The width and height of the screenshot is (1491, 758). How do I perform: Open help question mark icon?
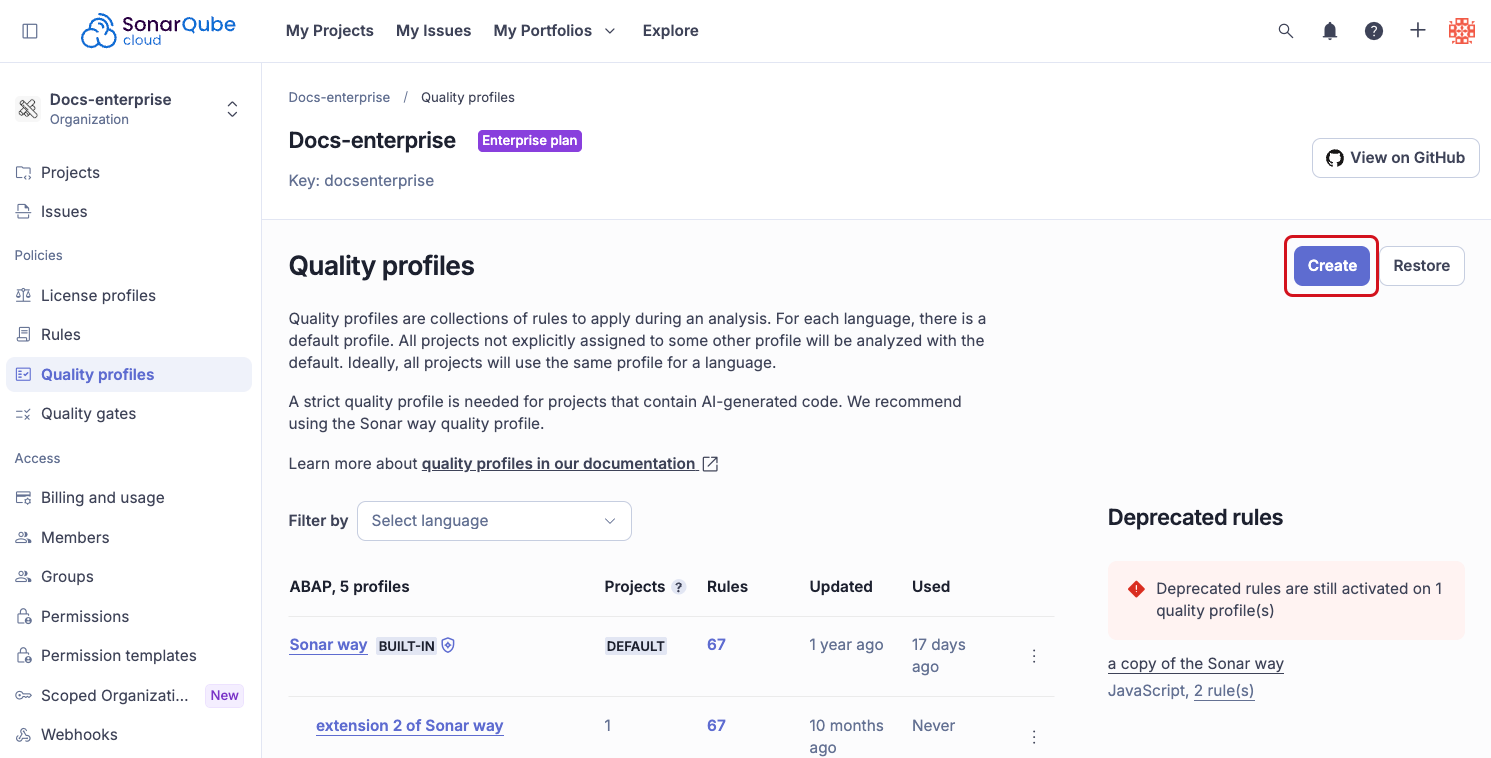[1374, 31]
